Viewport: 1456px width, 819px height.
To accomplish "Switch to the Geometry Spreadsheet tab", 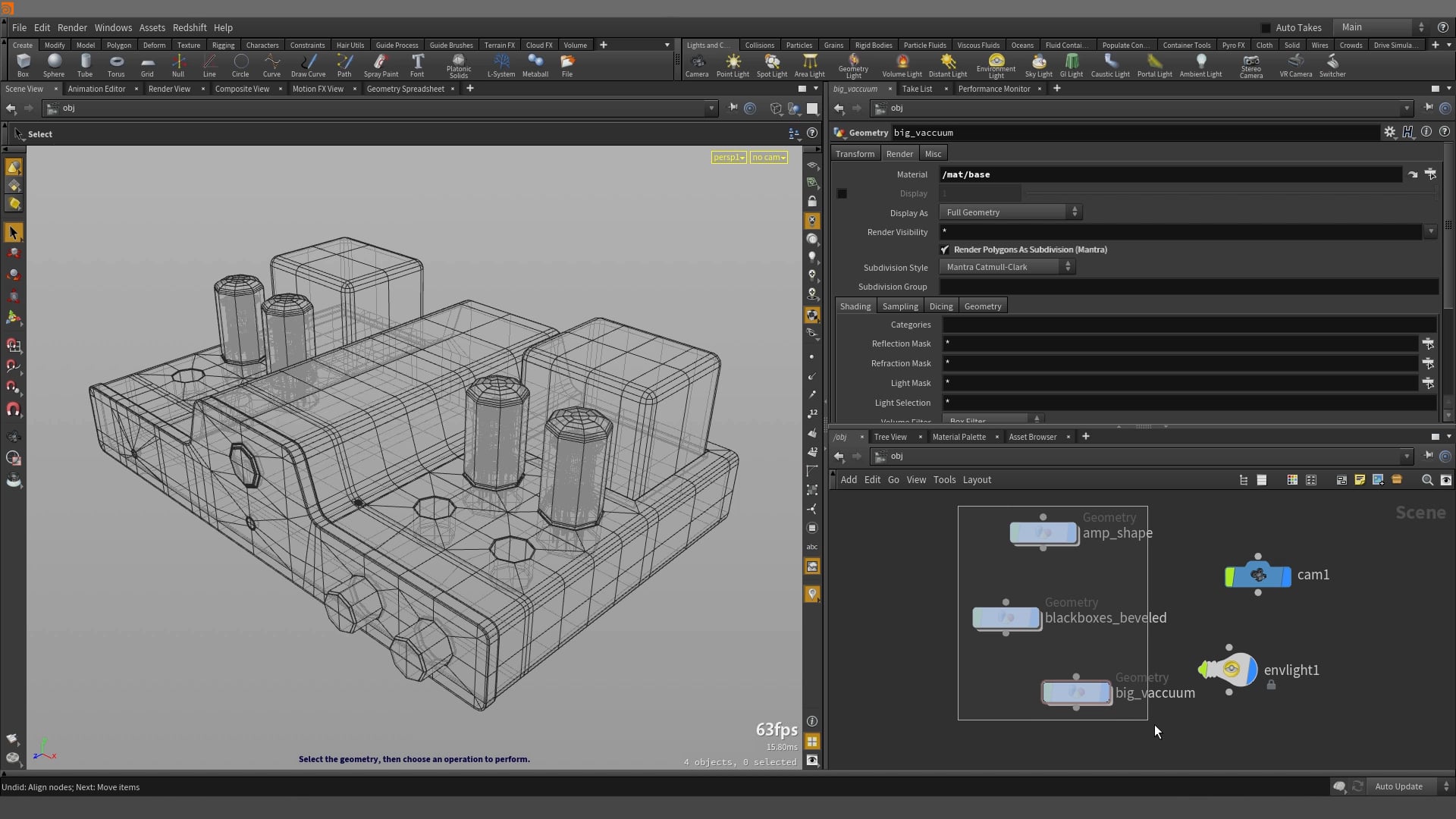I will [x=405, y=89].
